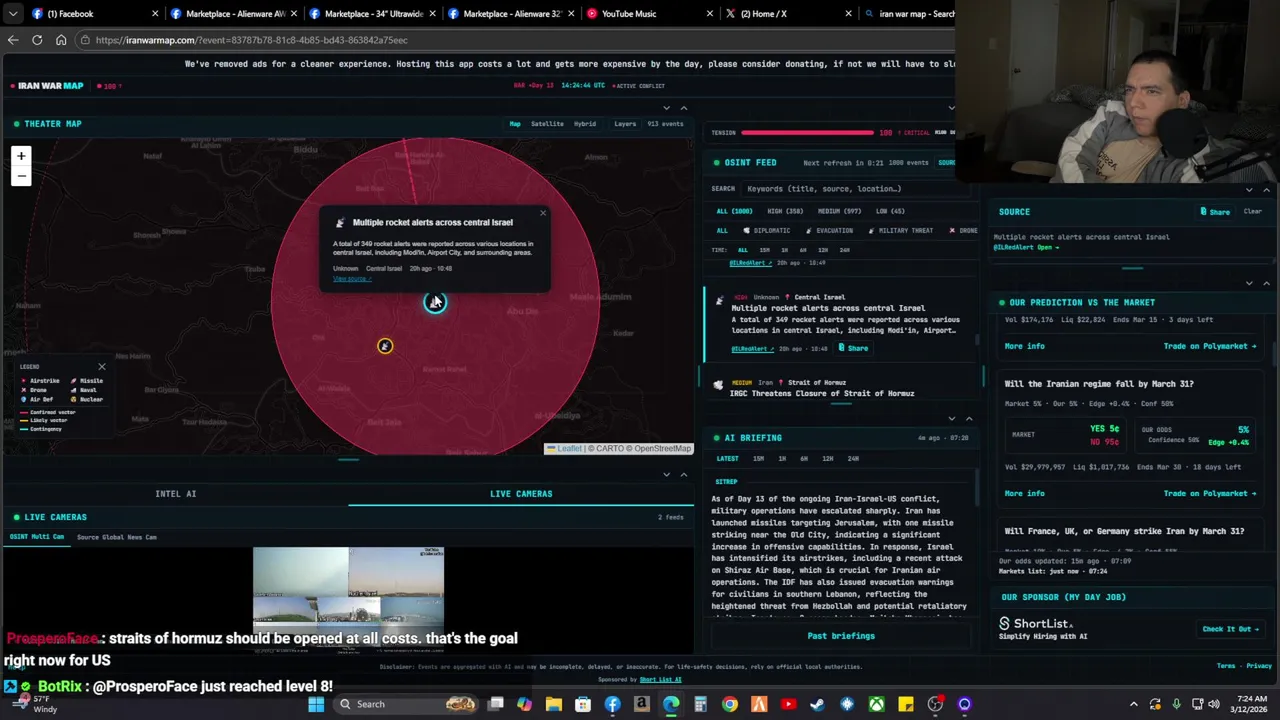Select Source Global News Cam feed
This screenshot has width=1280, height=720.
[117, 538]
